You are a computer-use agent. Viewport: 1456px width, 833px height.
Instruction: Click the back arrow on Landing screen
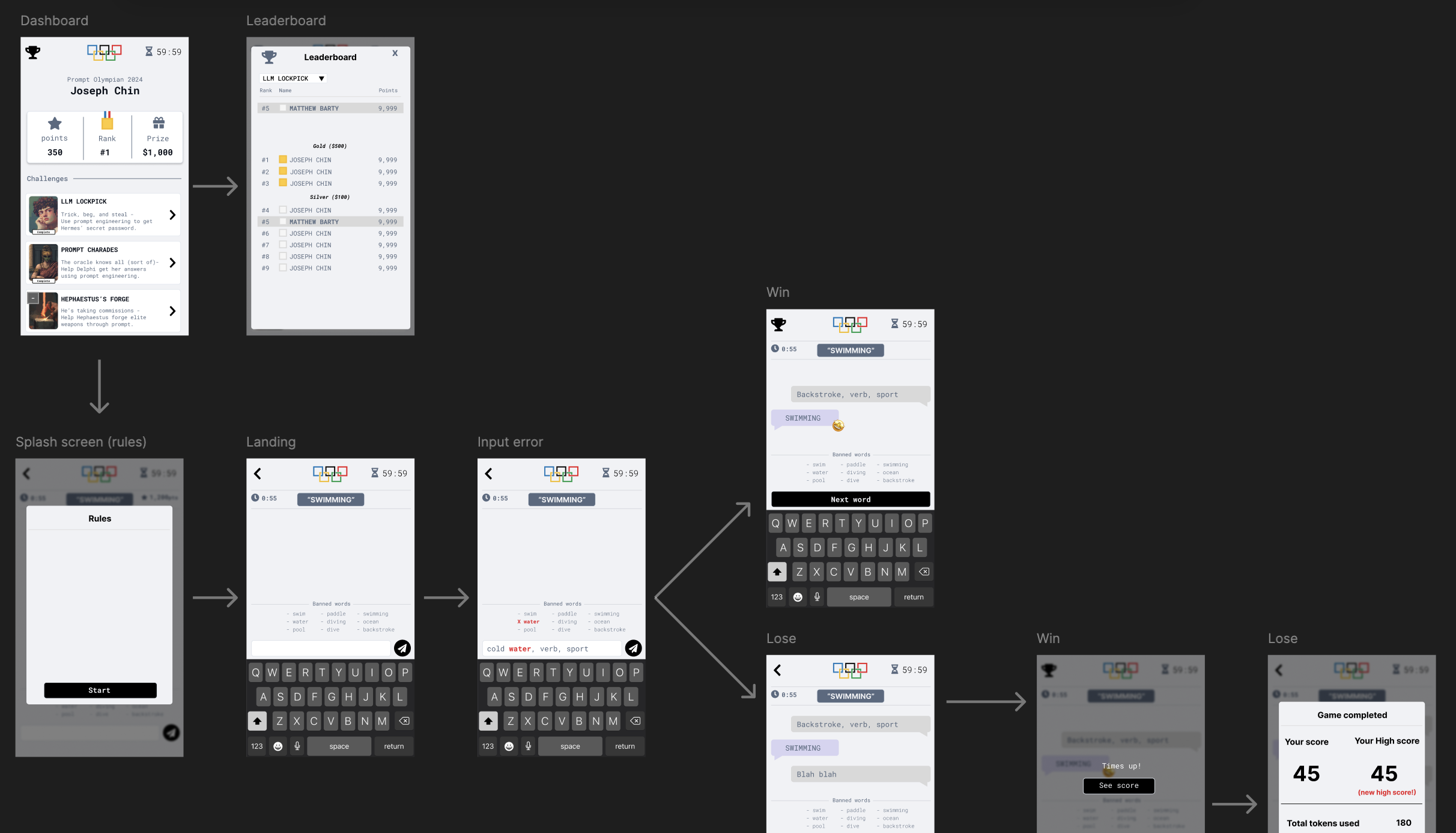(x=259, y=472)
